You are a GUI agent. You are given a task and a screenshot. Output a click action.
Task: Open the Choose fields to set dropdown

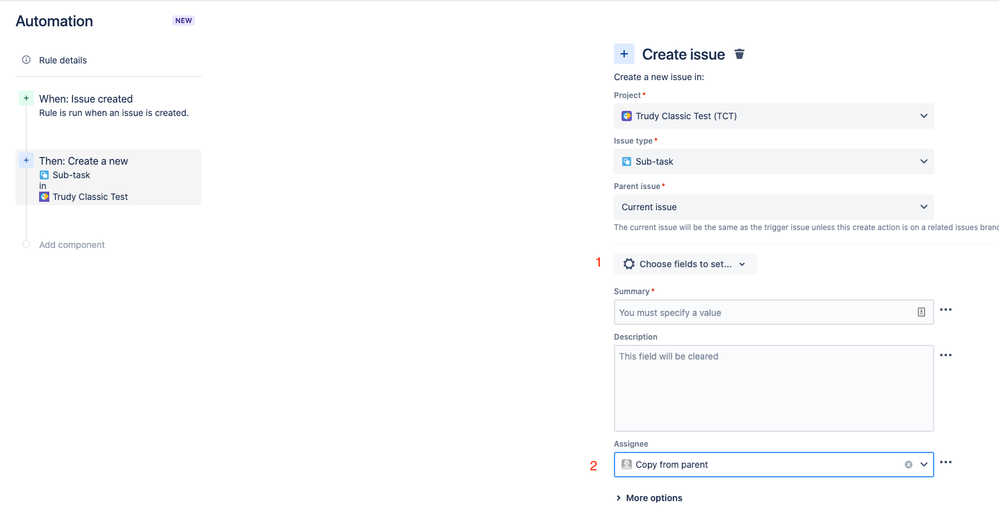(x=686, y=264)
